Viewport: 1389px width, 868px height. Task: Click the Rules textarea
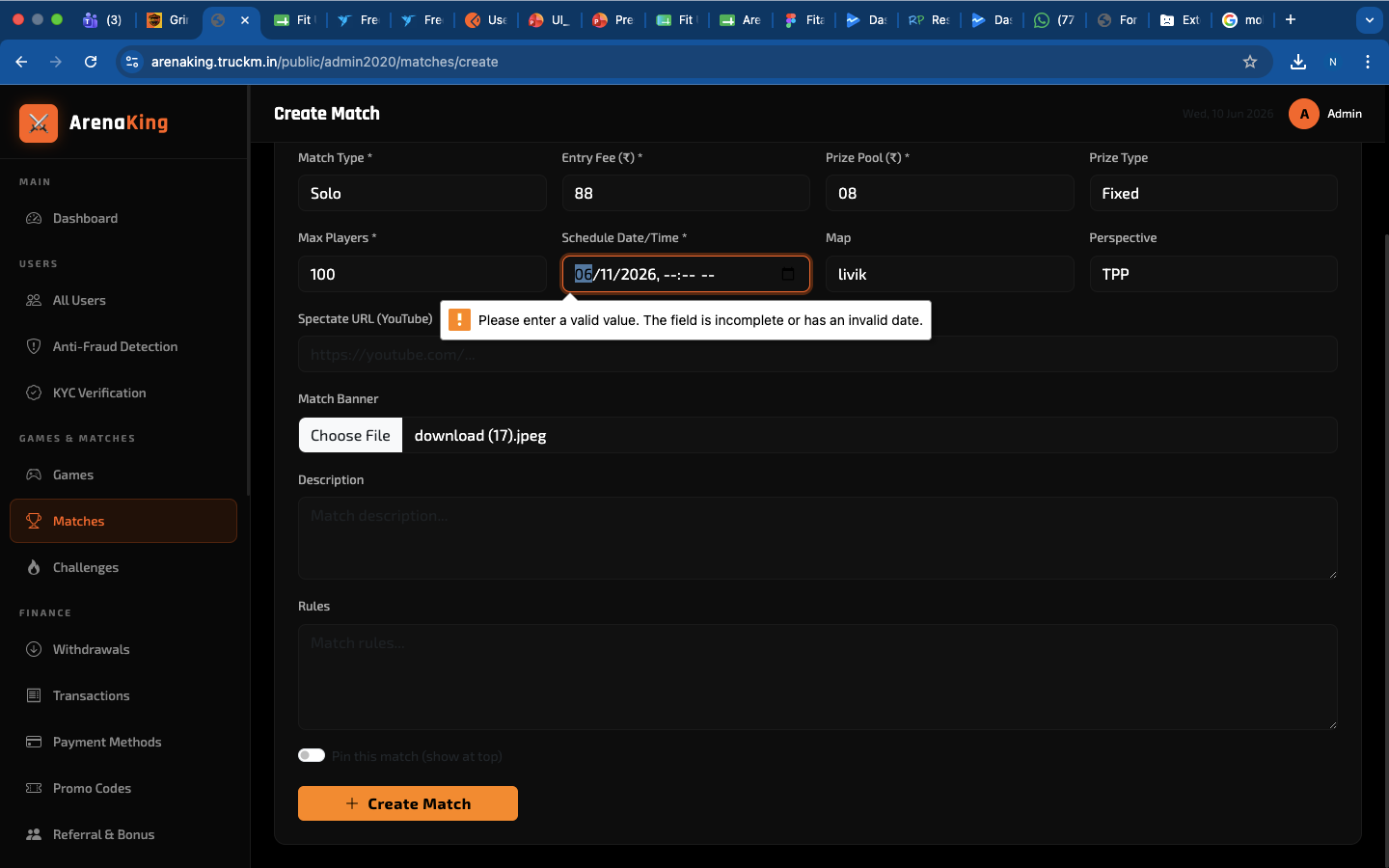tap(818, 677)
